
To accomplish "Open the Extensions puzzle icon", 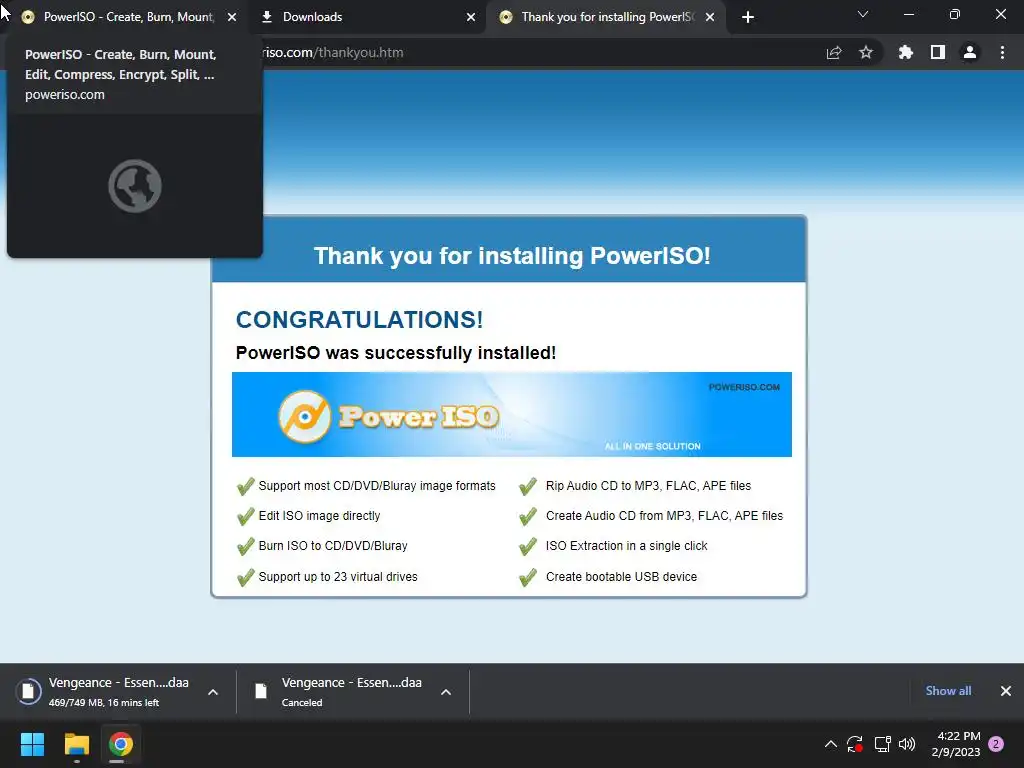I will pyautogui.click(x=906, y=52).
